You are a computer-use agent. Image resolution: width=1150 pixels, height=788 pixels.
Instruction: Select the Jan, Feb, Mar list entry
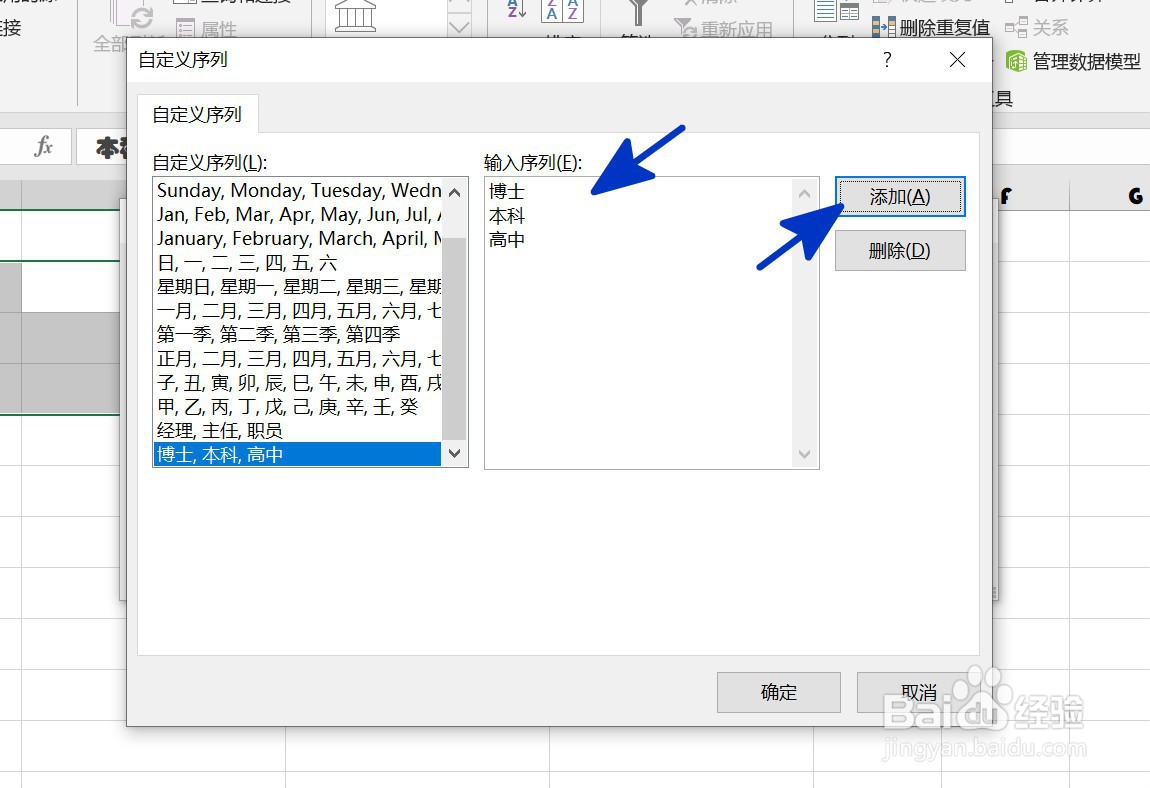pyautogui.click(x=298, y=215)
